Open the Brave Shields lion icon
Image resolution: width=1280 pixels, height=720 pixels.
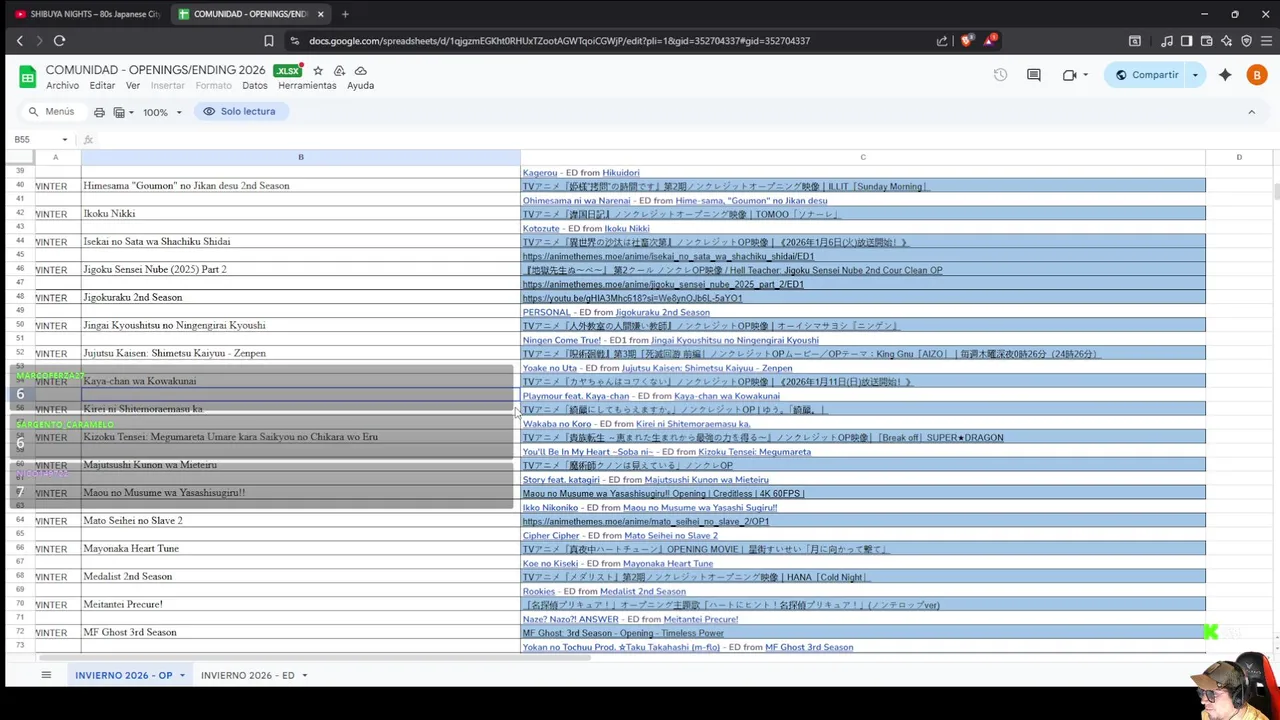coord(966,41)
